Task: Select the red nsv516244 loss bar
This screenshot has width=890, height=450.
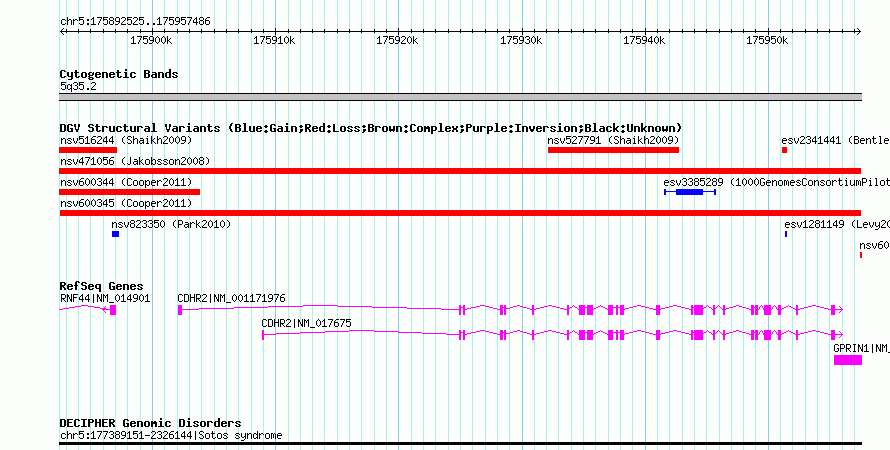Action: [x=88, y=150]
